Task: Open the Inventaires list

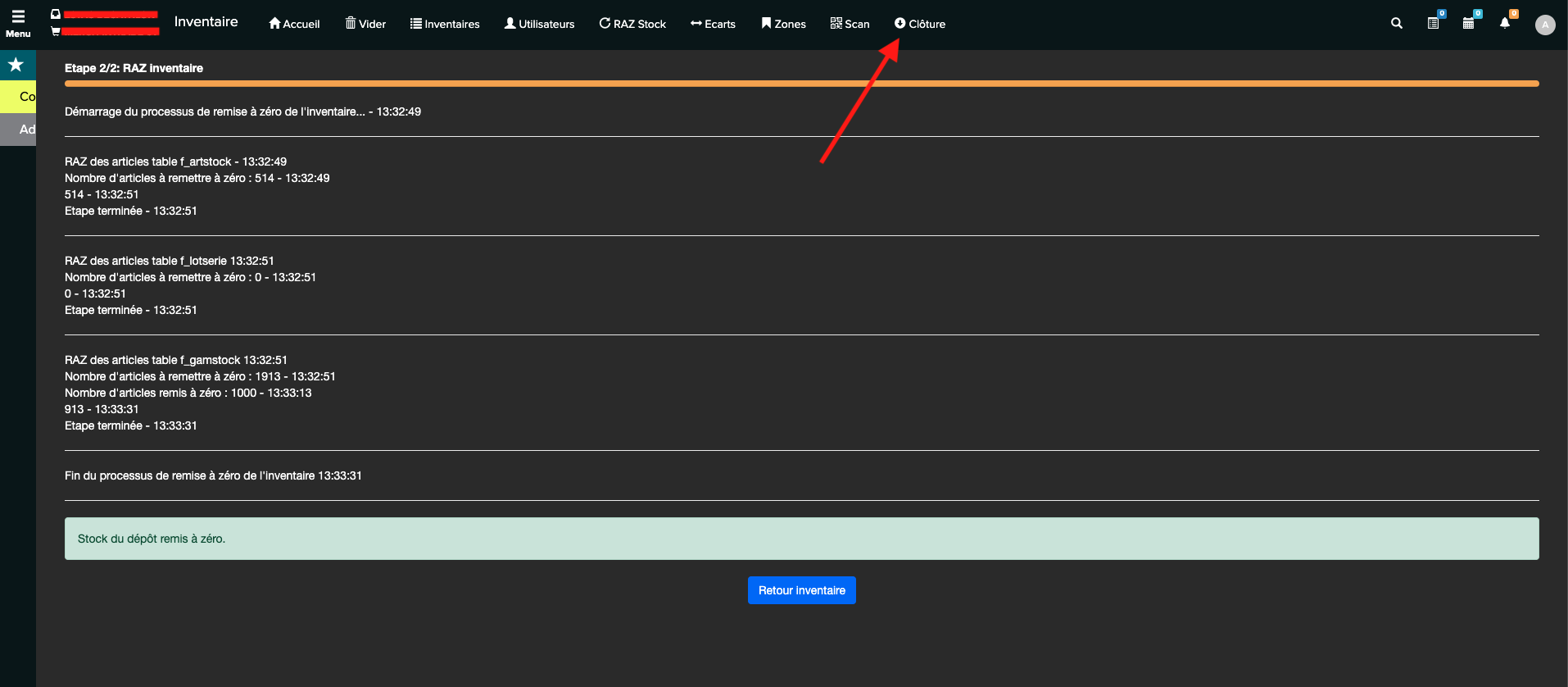Action: pyautogui.click(x=445, y=24)
